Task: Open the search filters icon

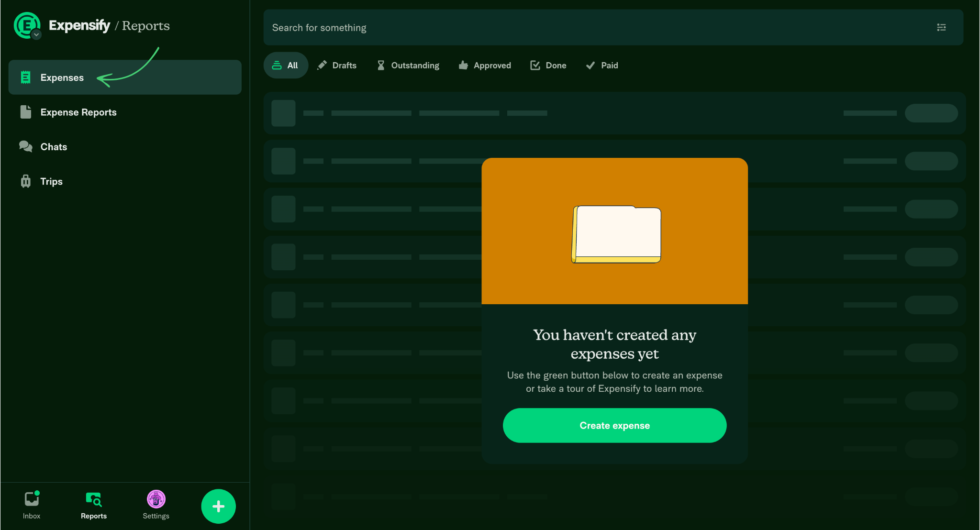Action: [x=941, y=28]
